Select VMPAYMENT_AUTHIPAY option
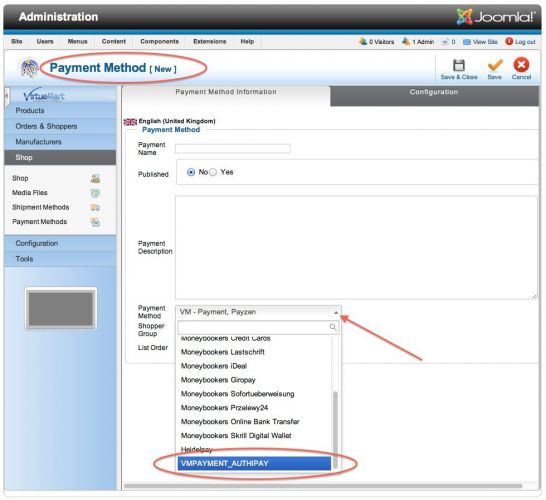Image resolution: width=546 pixels, height=500 pixels. (x=254, y=463)
